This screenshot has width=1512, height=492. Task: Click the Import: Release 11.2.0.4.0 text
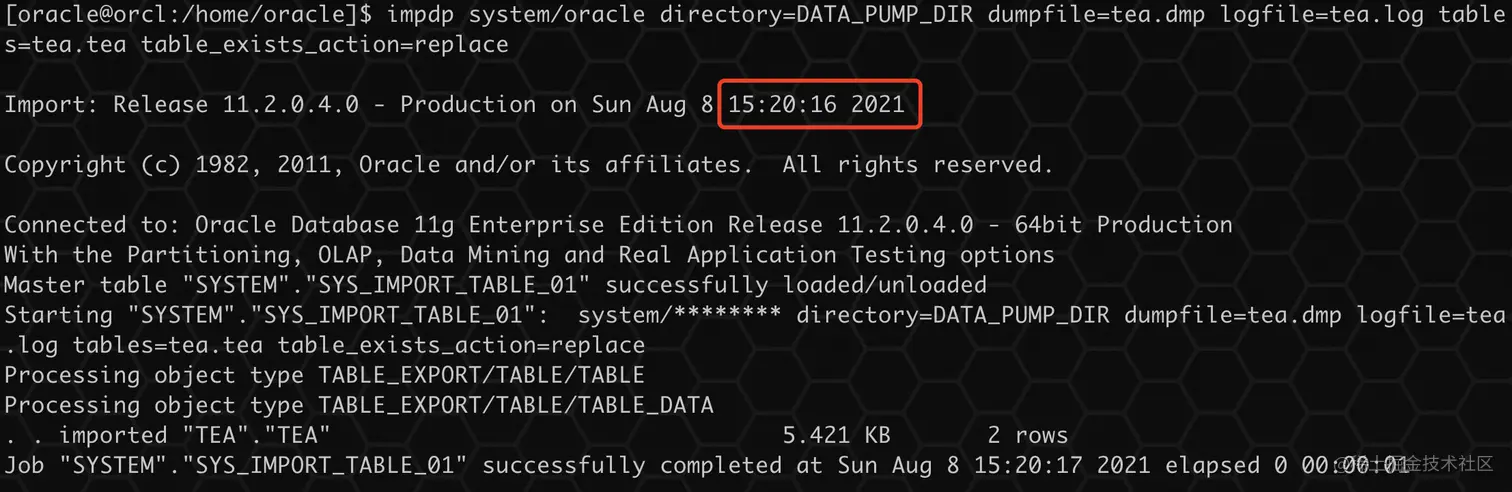[x=181, y=105]
